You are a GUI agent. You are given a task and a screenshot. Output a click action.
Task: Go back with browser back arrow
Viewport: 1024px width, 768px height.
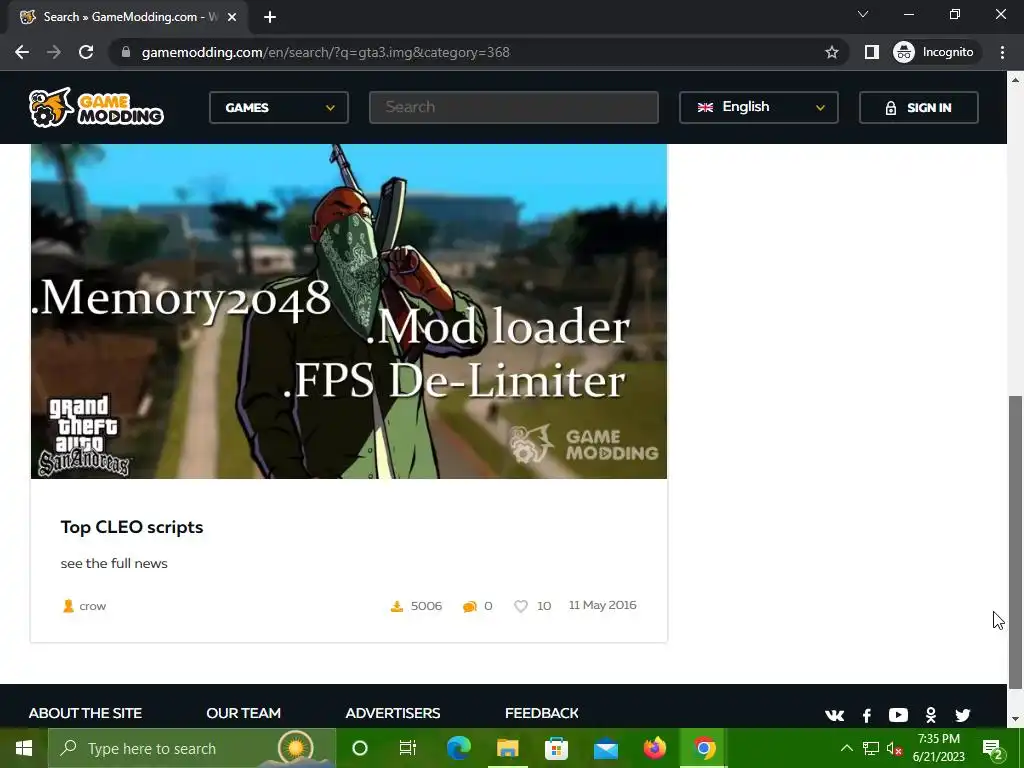(x=22, y=52)
